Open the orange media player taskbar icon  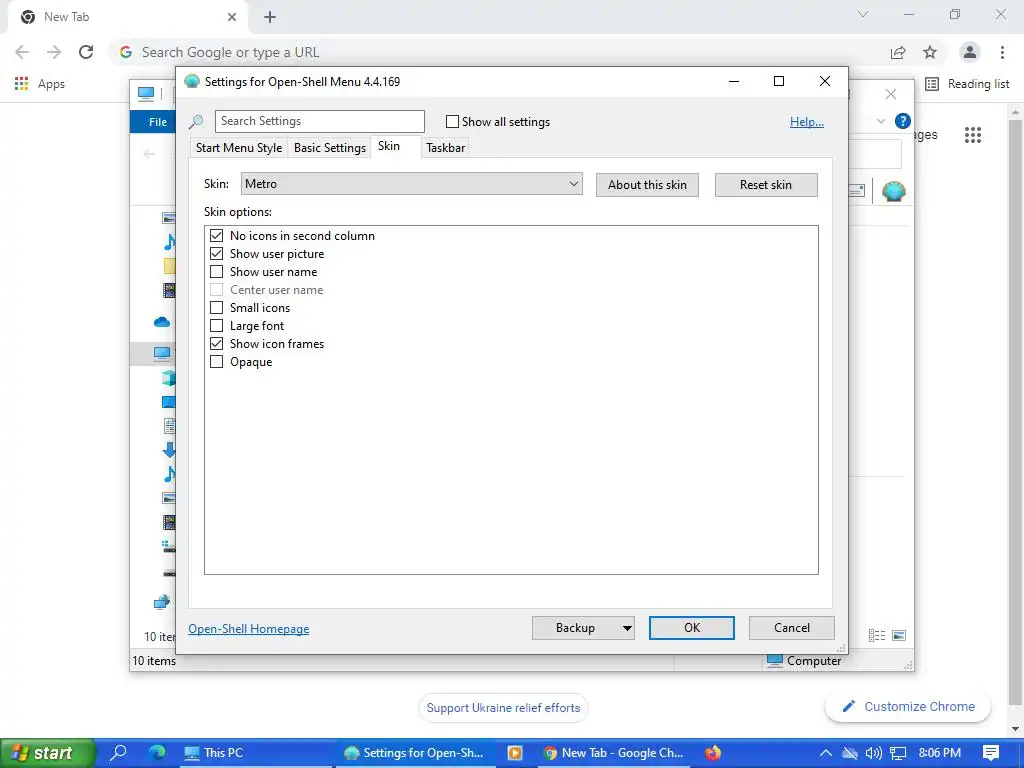pos(515,752)
